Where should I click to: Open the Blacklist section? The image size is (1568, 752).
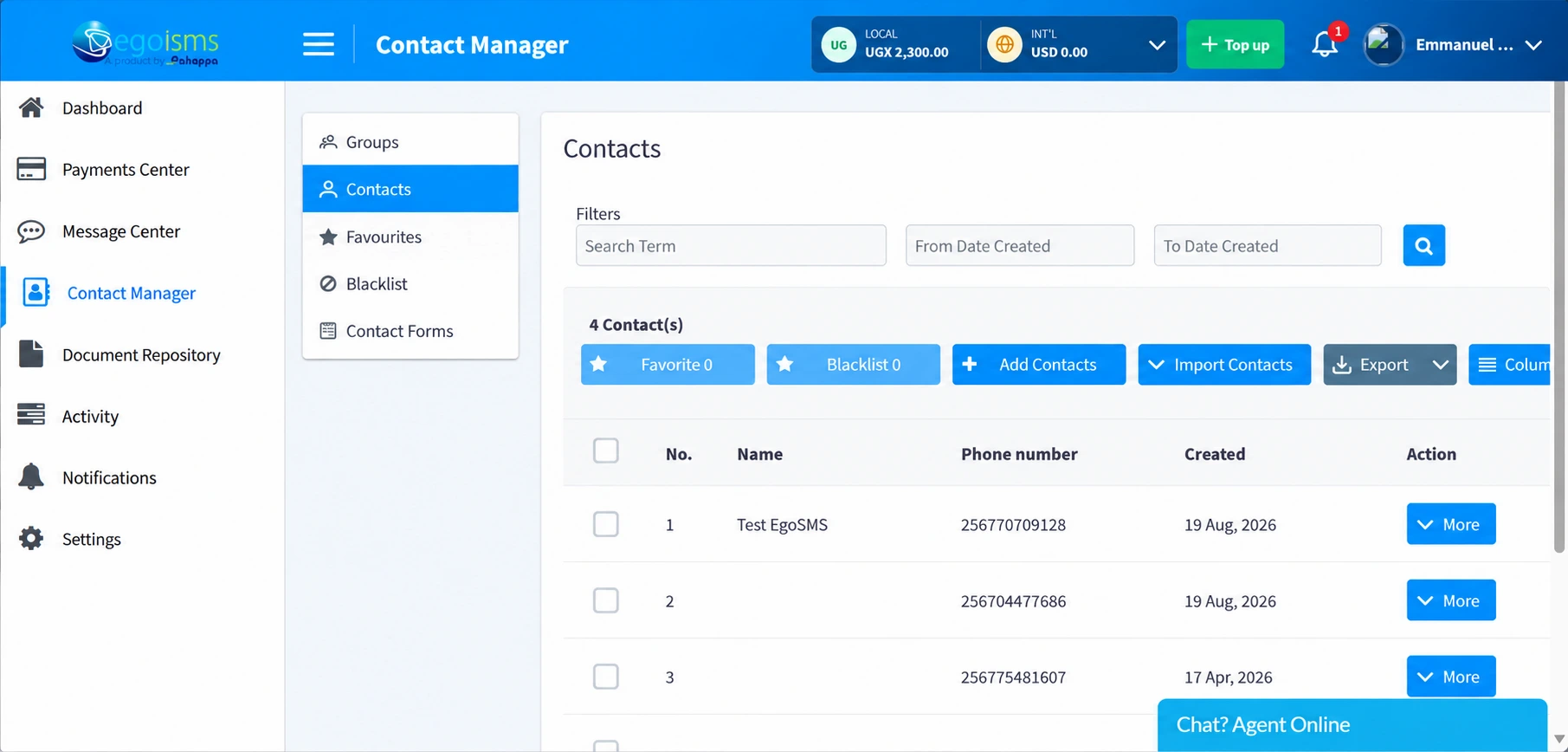click(x=410, y=283)
